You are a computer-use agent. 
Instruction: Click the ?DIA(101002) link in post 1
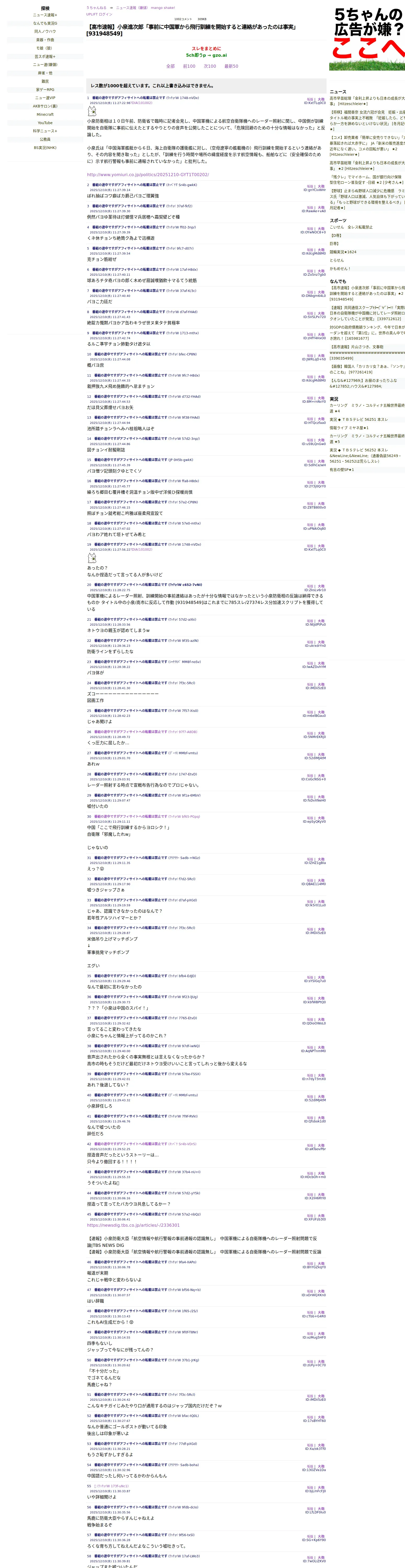141,103
